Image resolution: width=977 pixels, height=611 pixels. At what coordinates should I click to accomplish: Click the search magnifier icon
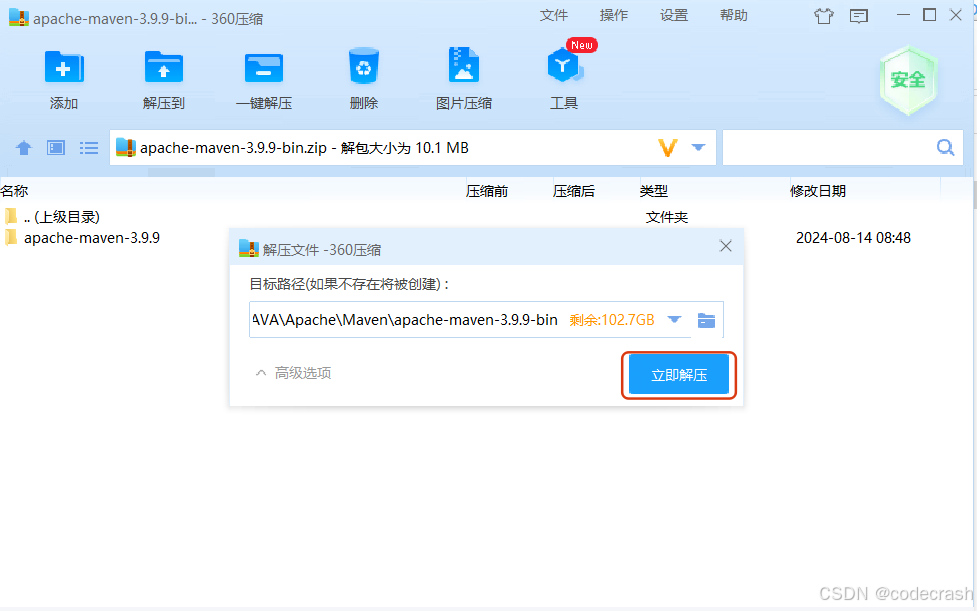point(945,148)
